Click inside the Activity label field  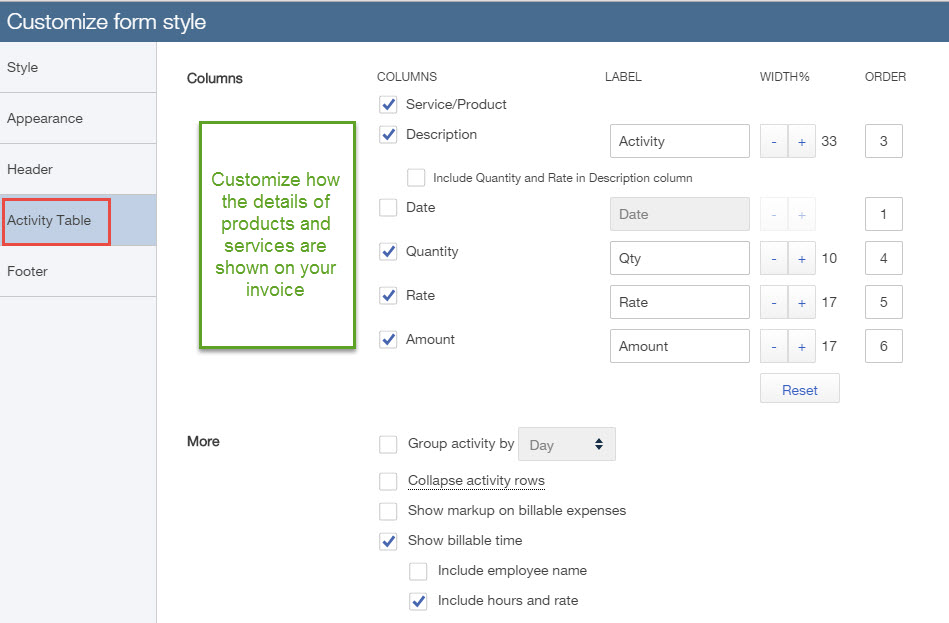pyautogui.click(x=679, y=141)
